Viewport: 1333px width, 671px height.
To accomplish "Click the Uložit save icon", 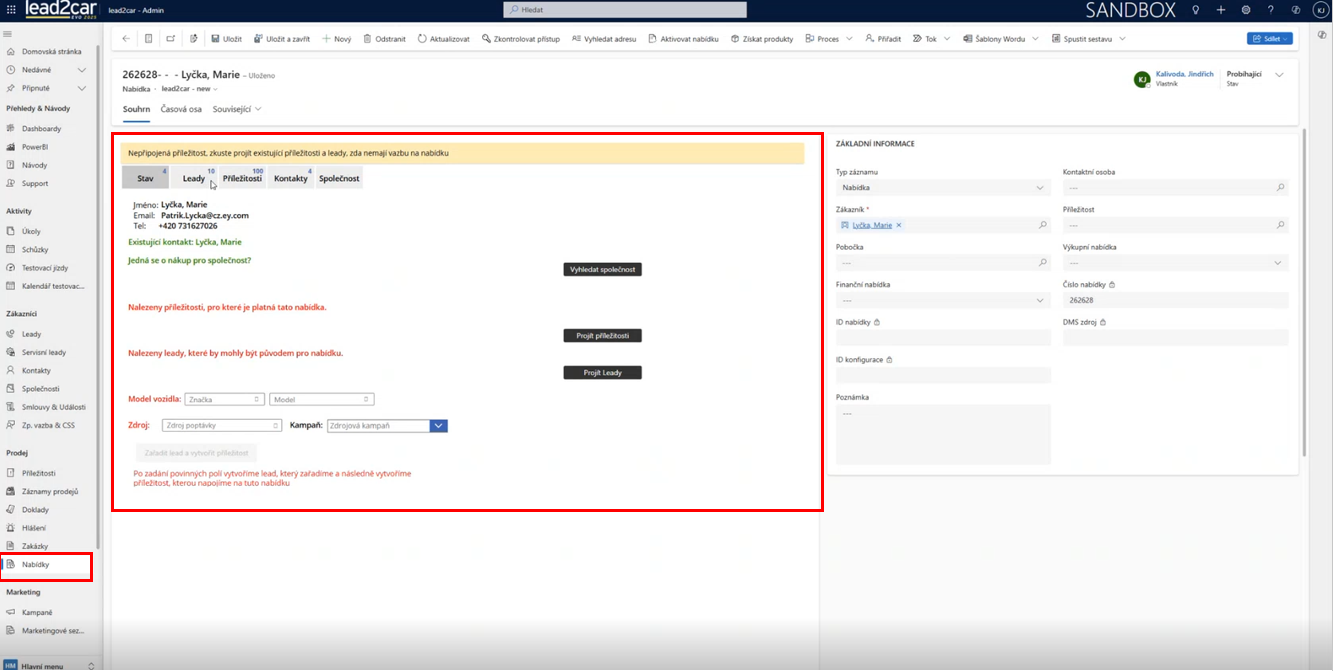I will coord(216,39).
